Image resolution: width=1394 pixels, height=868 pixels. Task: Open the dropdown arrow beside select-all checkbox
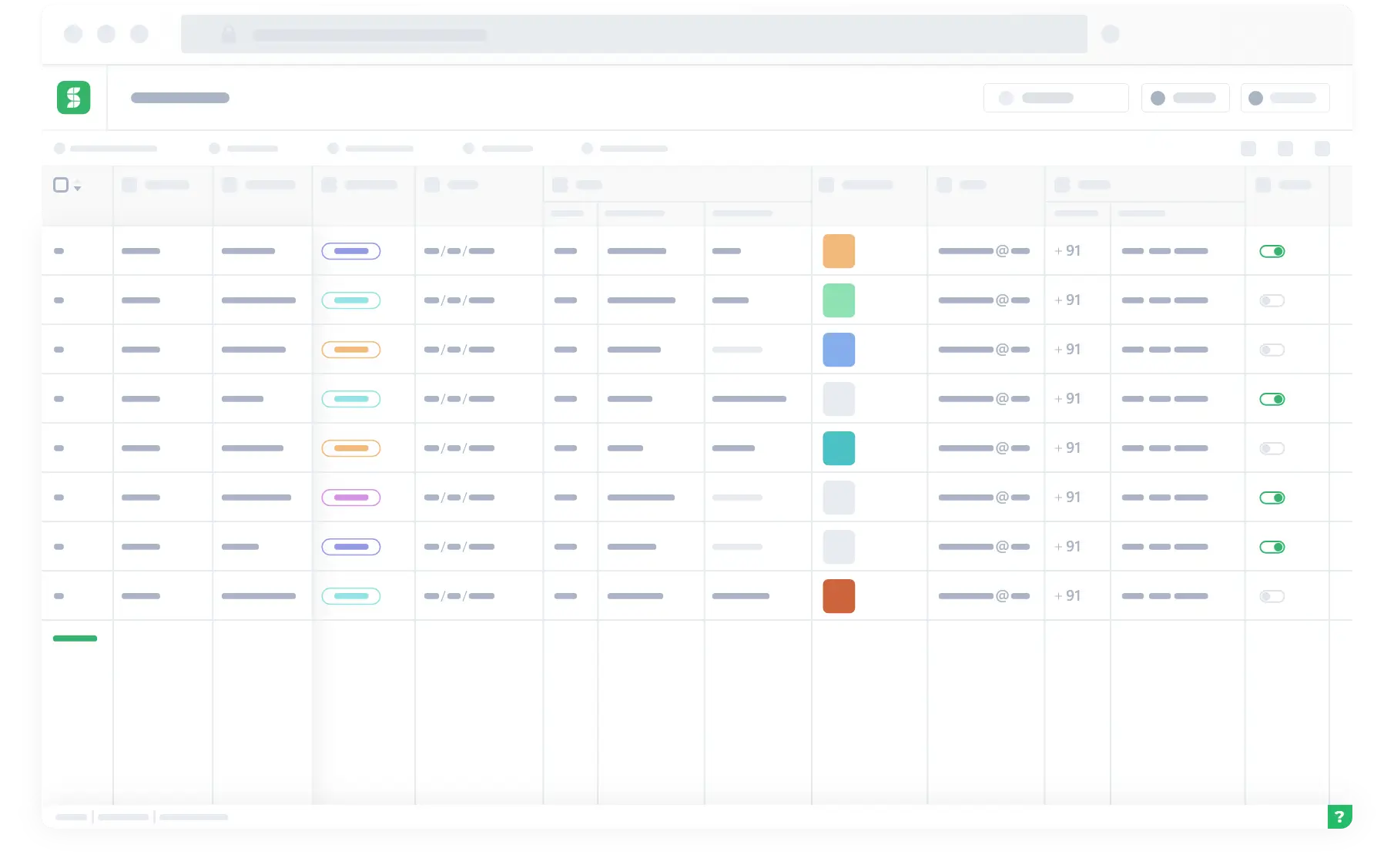(x=78, y=186)
